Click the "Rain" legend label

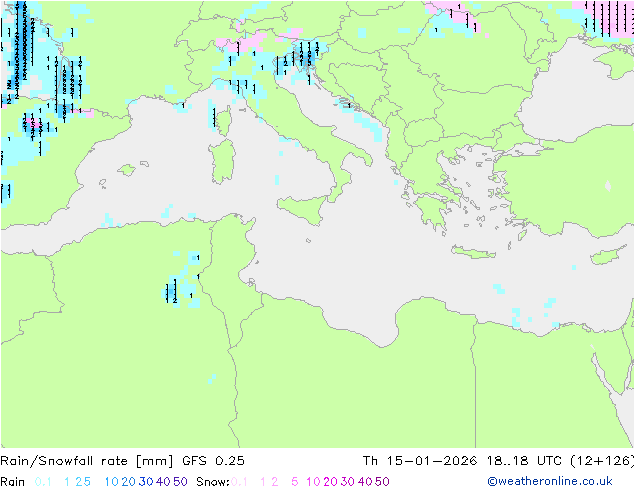[x=13, y=482]
